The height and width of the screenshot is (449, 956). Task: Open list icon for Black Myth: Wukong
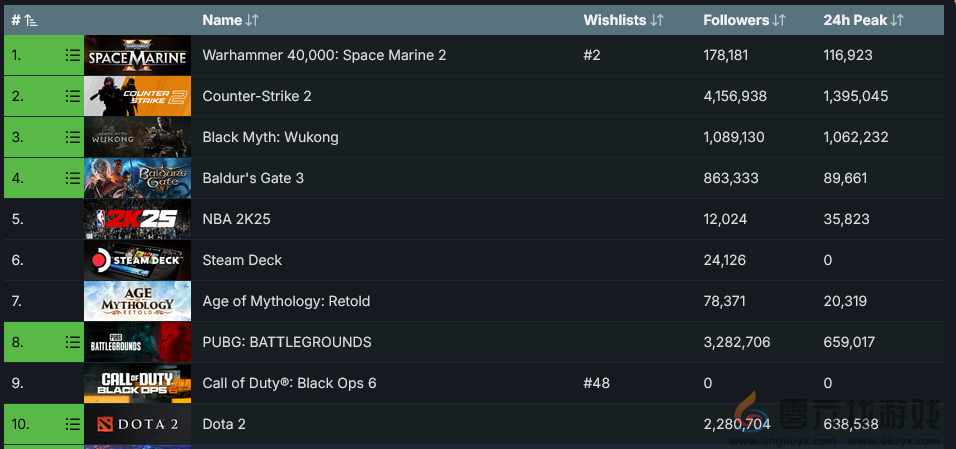tap(72, 137)
